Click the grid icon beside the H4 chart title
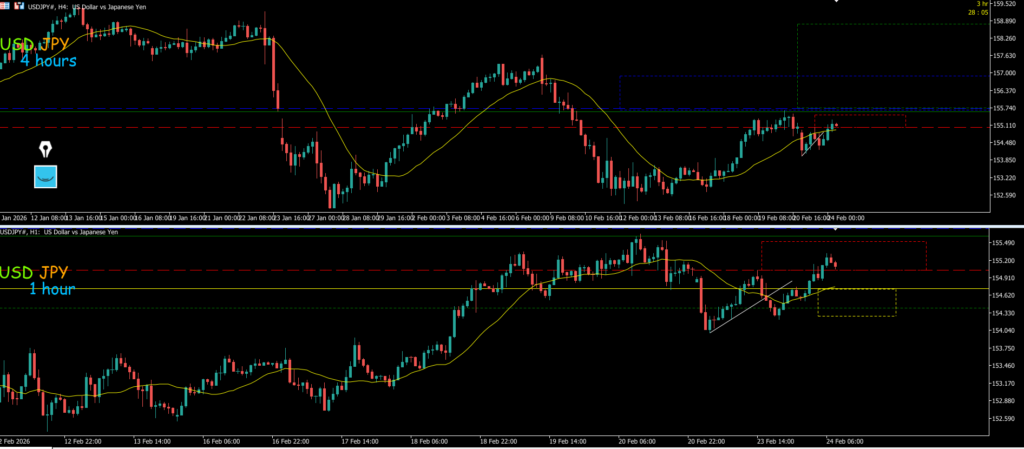The image size is (1024, 449). (x=6, y=5)
